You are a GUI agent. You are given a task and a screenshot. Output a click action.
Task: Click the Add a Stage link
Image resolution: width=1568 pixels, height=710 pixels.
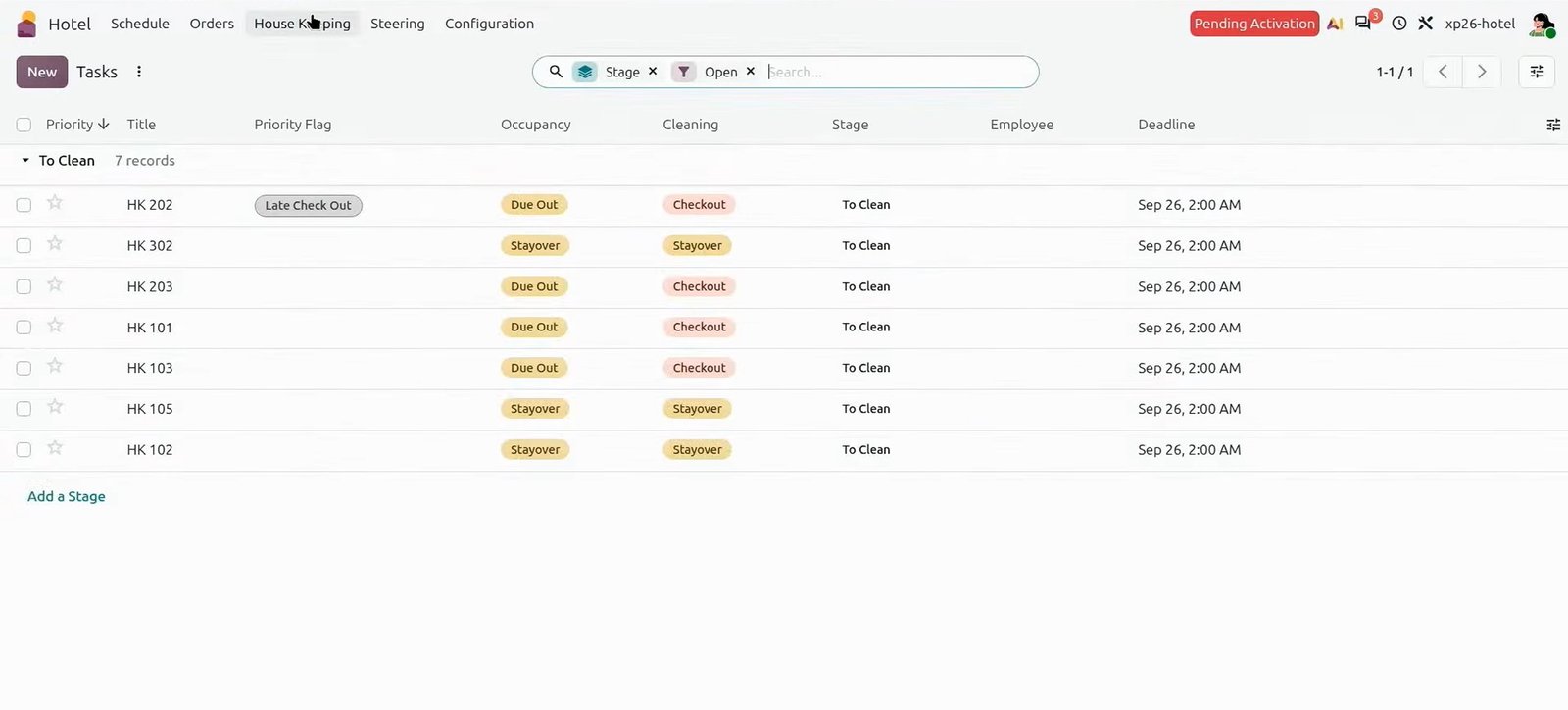point(67,497)
